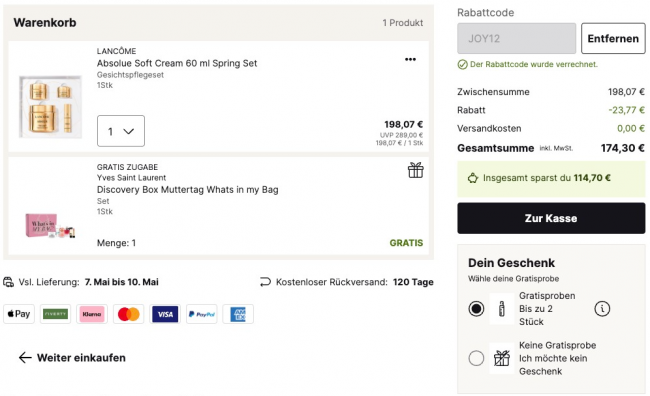The width and height of the screenshot is (650, 396).
Task: Click the Versandkosten value 0,00 €
Action: tap(631, 128)
